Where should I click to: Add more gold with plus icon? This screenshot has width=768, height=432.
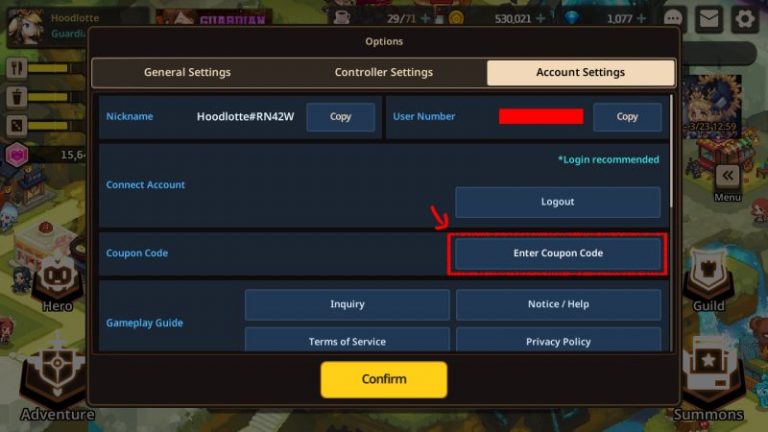point(540,19)
